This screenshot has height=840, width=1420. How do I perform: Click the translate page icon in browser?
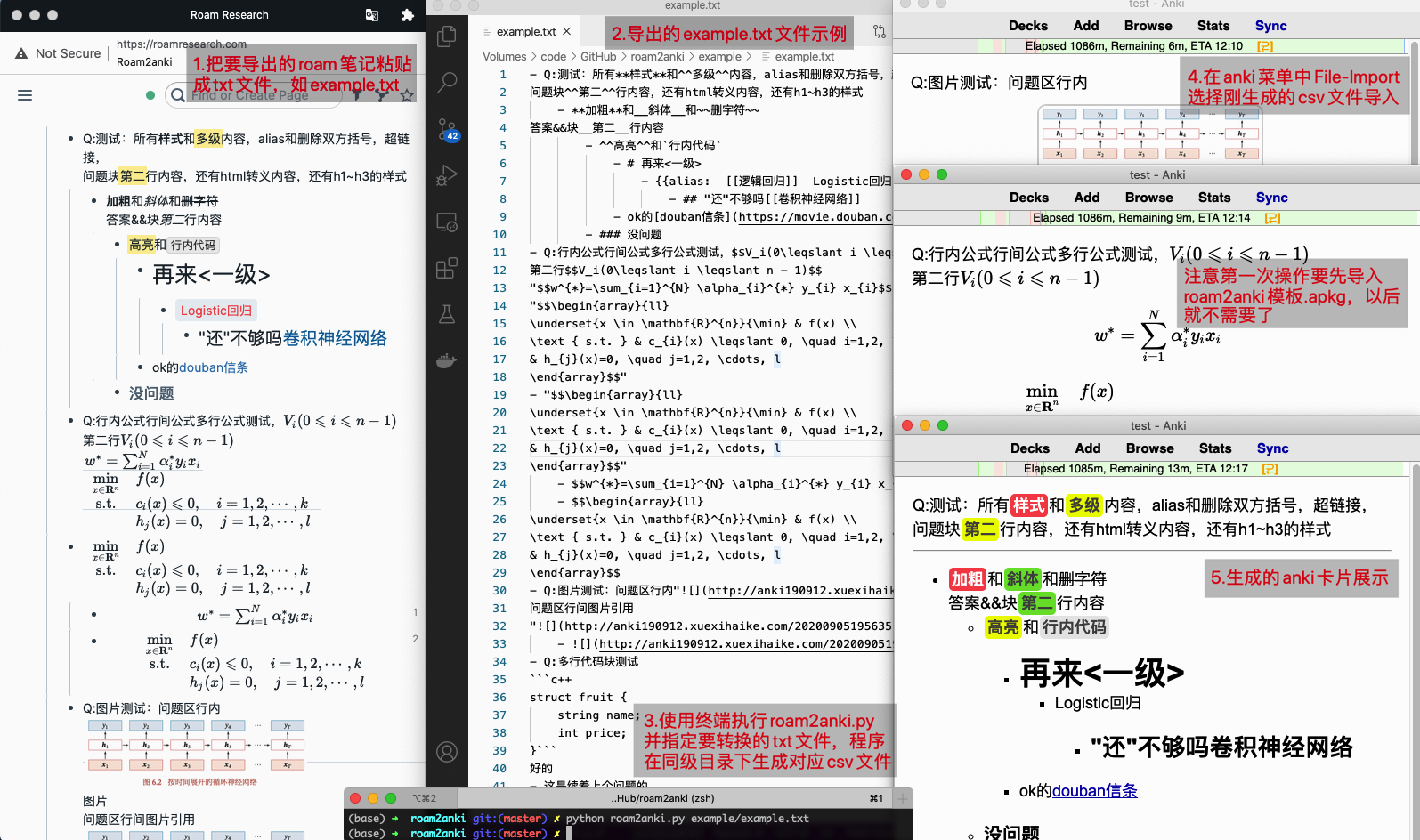[x=372, y=15]
